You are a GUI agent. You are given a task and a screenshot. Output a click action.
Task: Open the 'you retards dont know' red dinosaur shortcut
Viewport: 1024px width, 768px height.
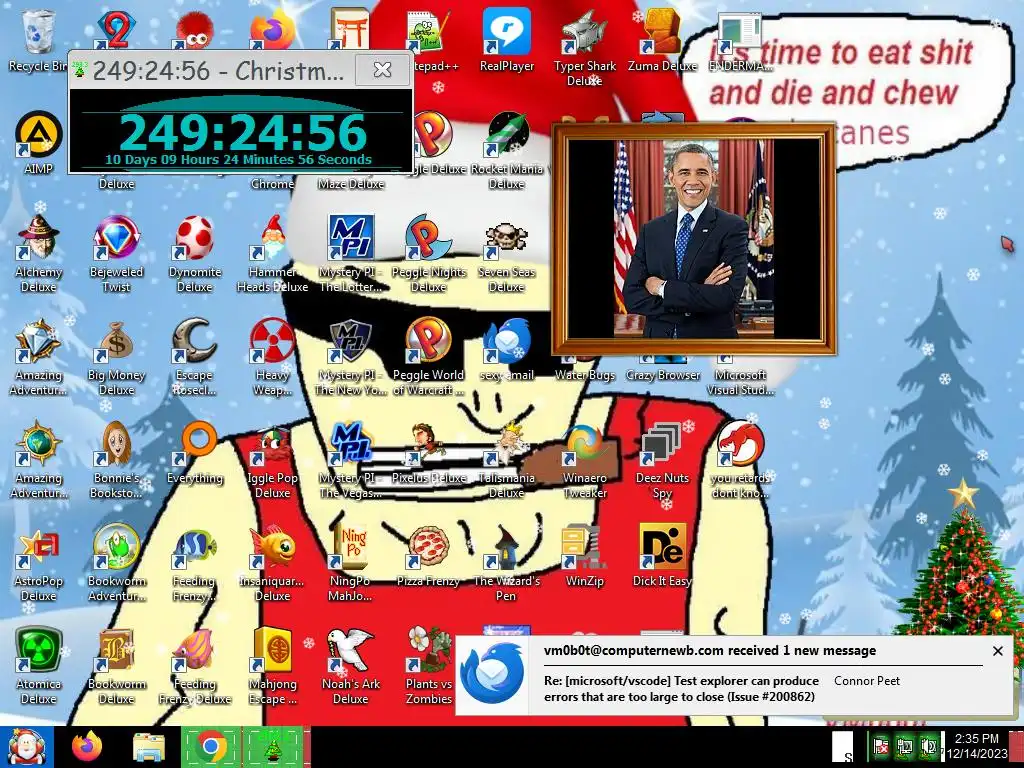(x=740, y=460)
